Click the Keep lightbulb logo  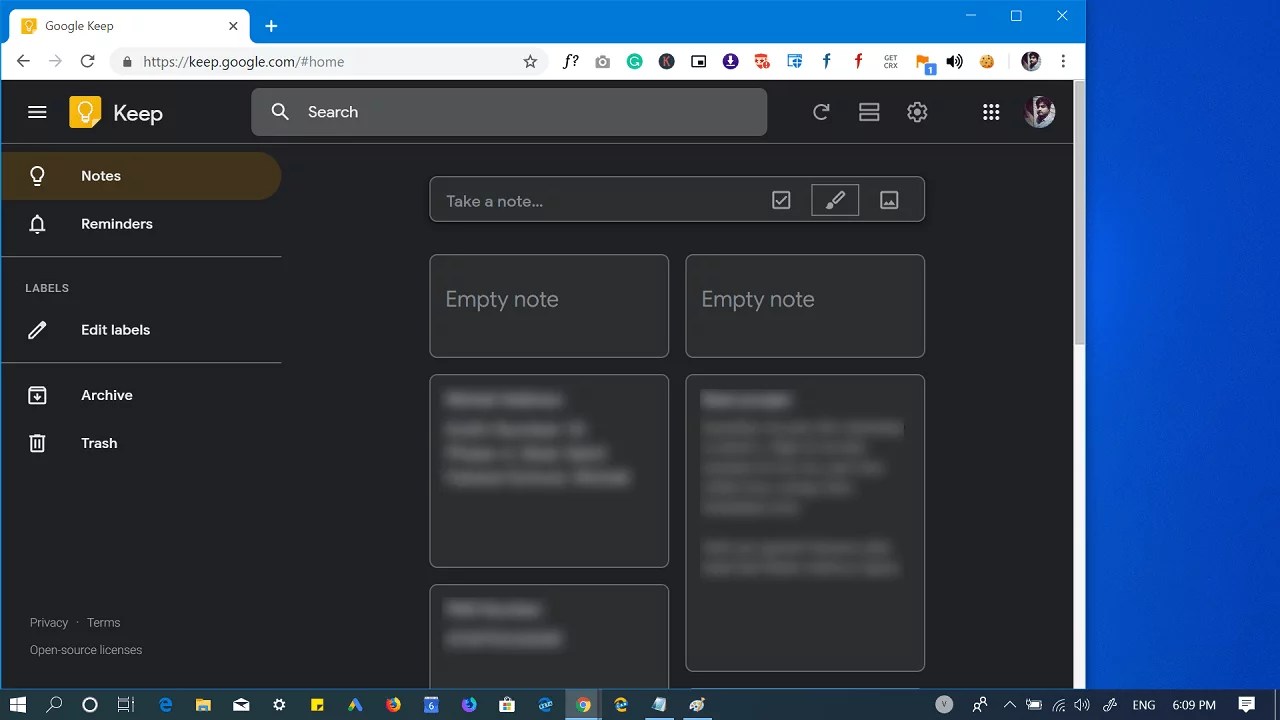click(x=85, y=112)
